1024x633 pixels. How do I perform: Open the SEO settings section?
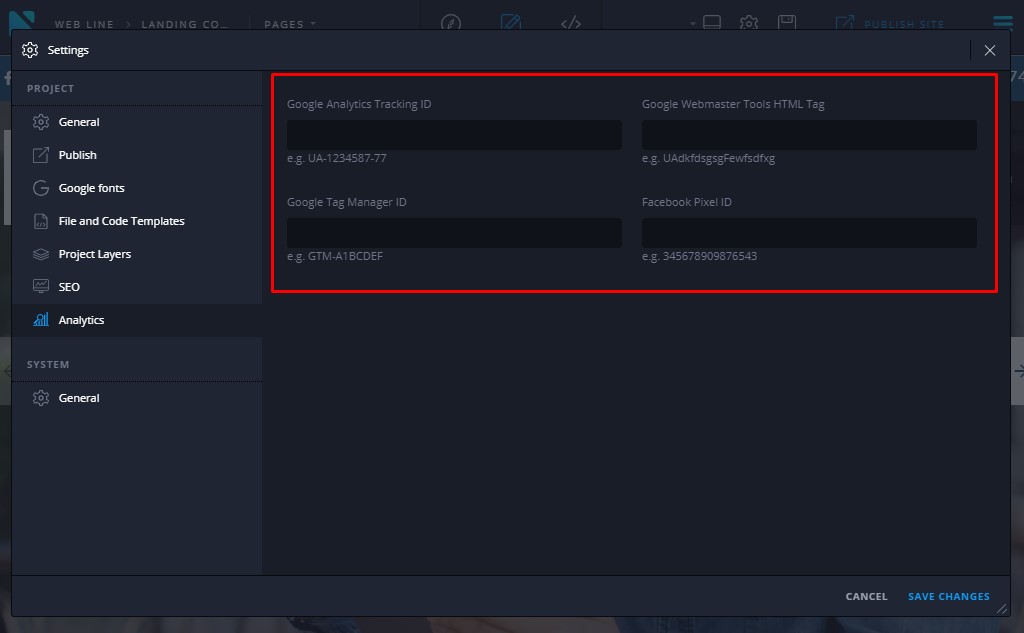136,287
